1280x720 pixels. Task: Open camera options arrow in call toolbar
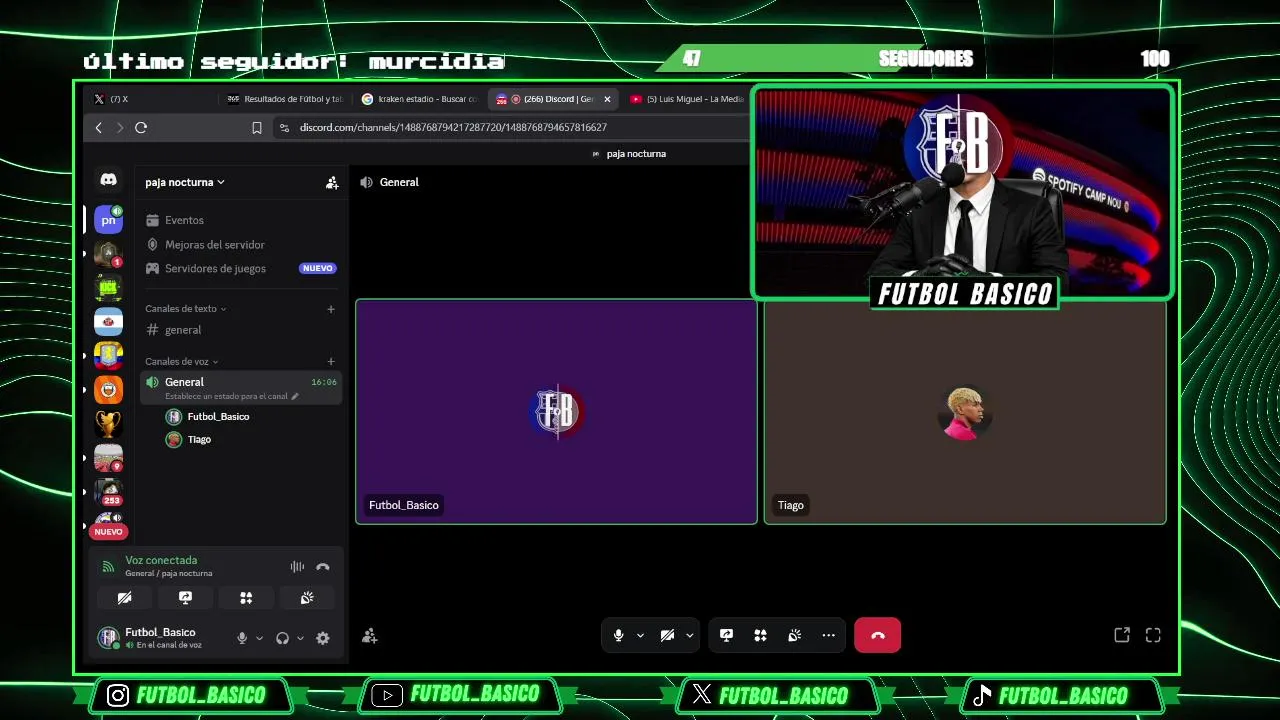689,636
